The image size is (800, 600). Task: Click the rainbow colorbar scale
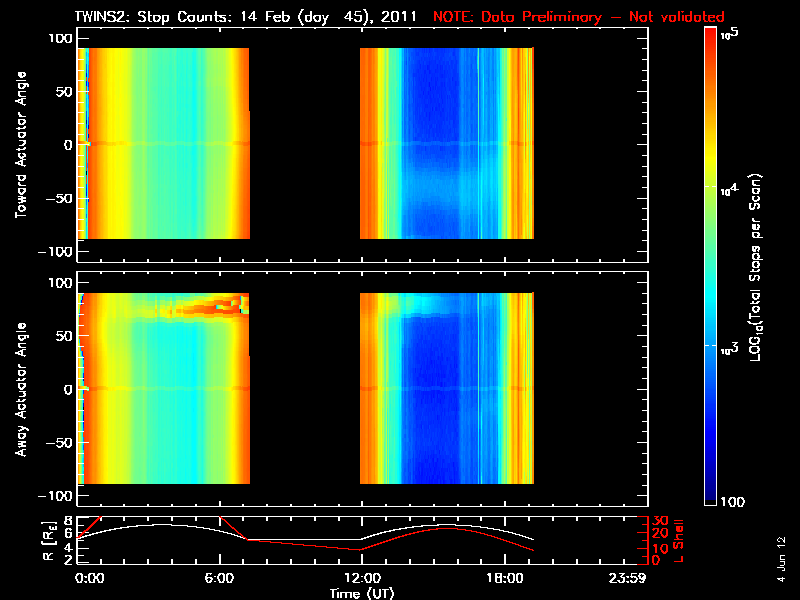tap(711, 266)
